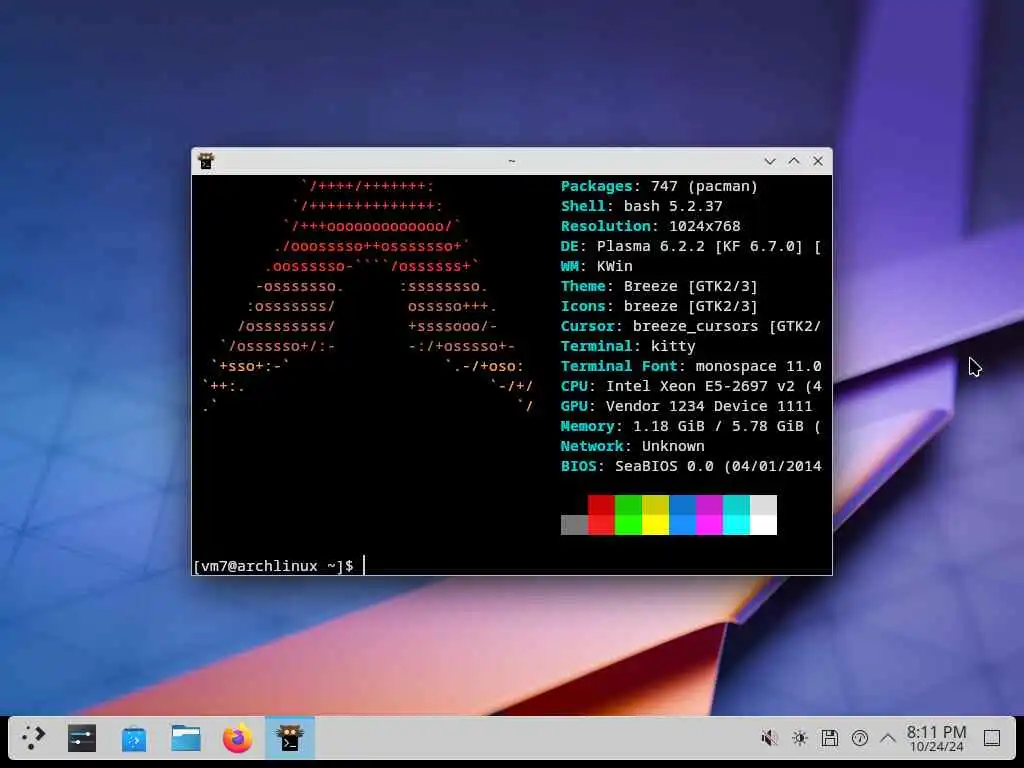
Task: Click the 'BIOS: SeaBIOS 0.0' line
Action: 690,466
